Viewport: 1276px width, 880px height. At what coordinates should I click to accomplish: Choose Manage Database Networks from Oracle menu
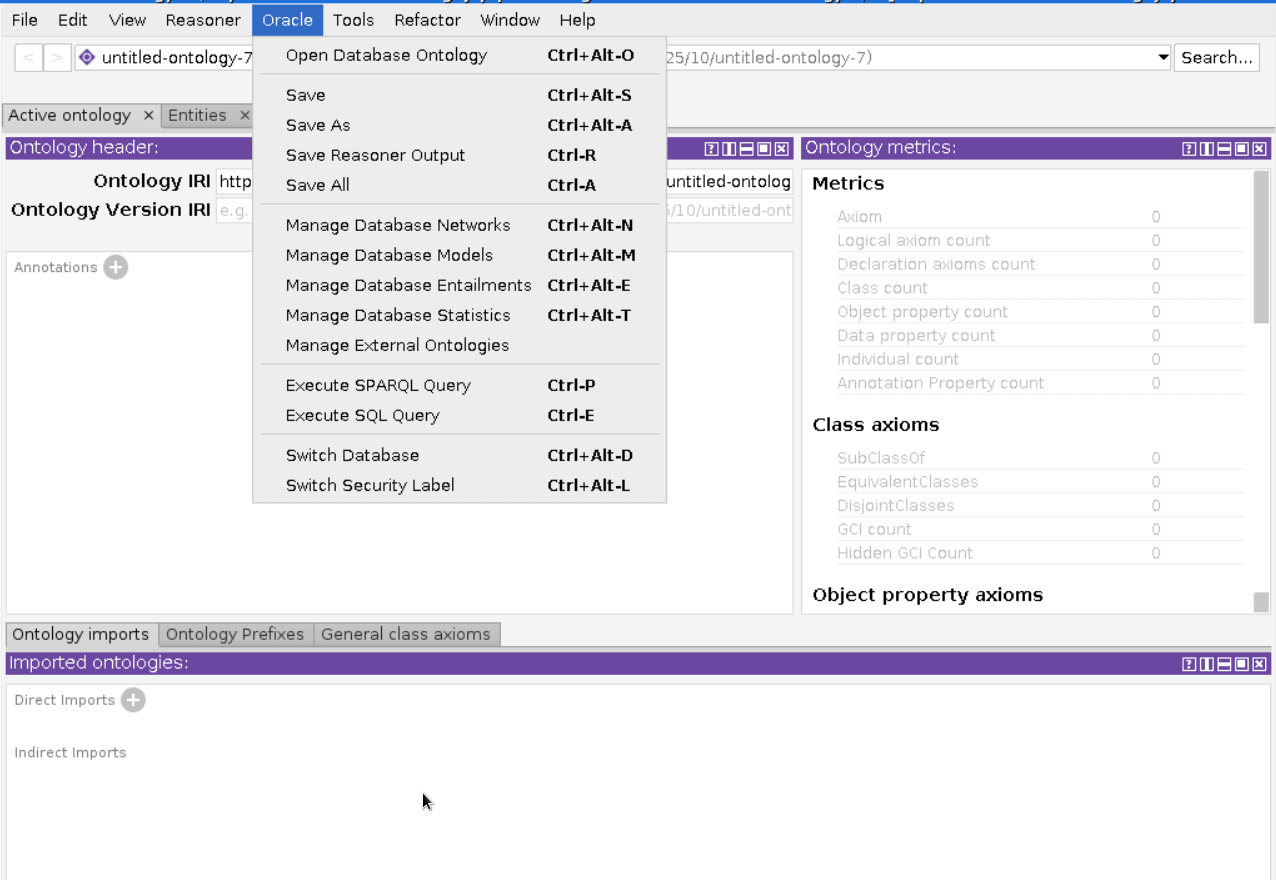point(398,225)
